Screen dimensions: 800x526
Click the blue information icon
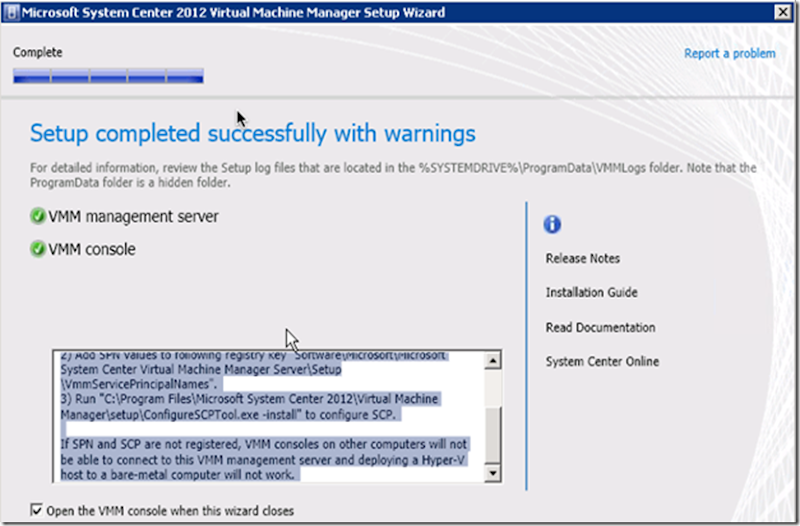(x=552, y=224)
